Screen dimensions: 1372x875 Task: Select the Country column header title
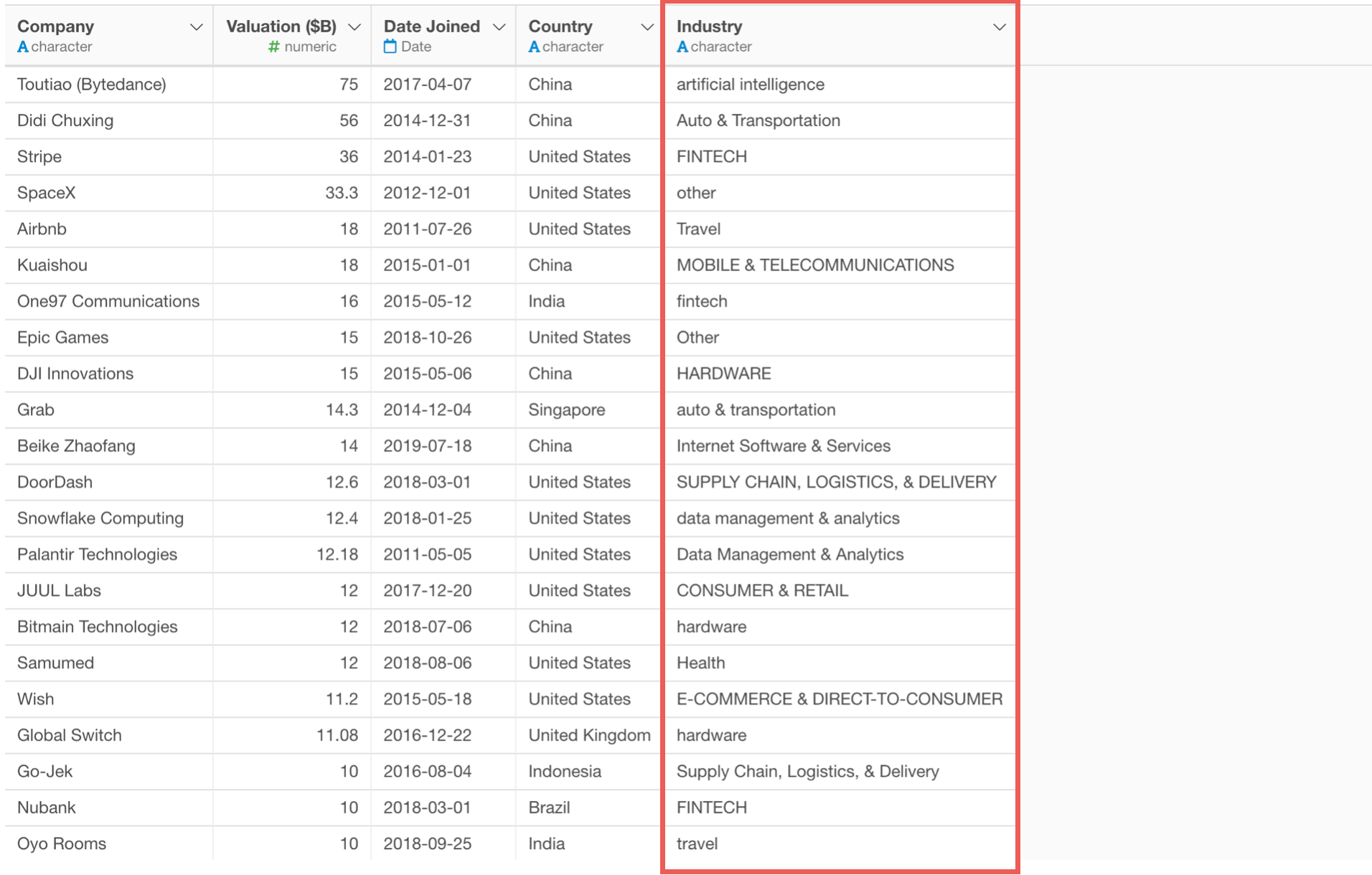[x=560, y=27]
